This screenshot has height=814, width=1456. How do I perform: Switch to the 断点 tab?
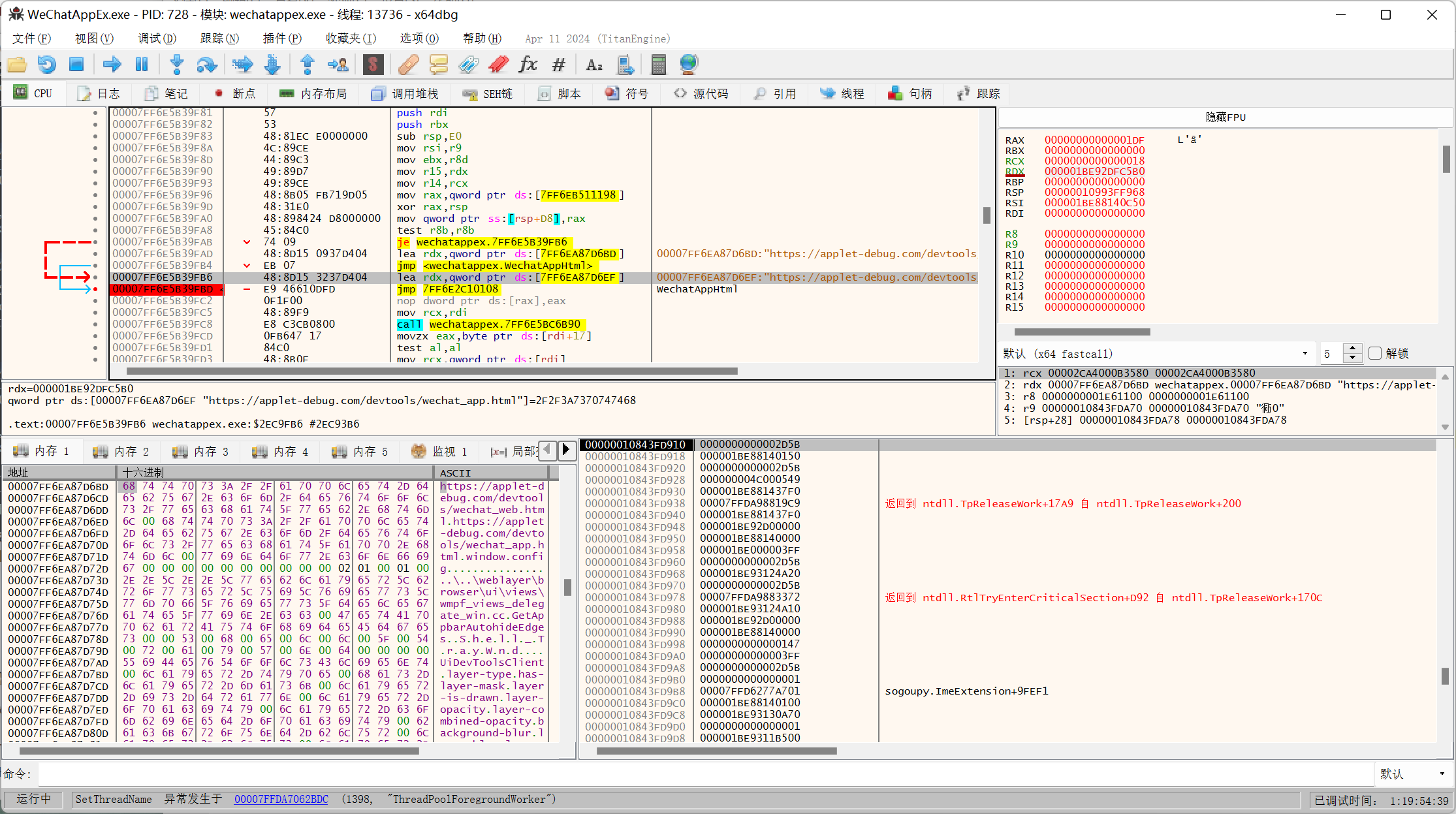click(x=236, y=93)
